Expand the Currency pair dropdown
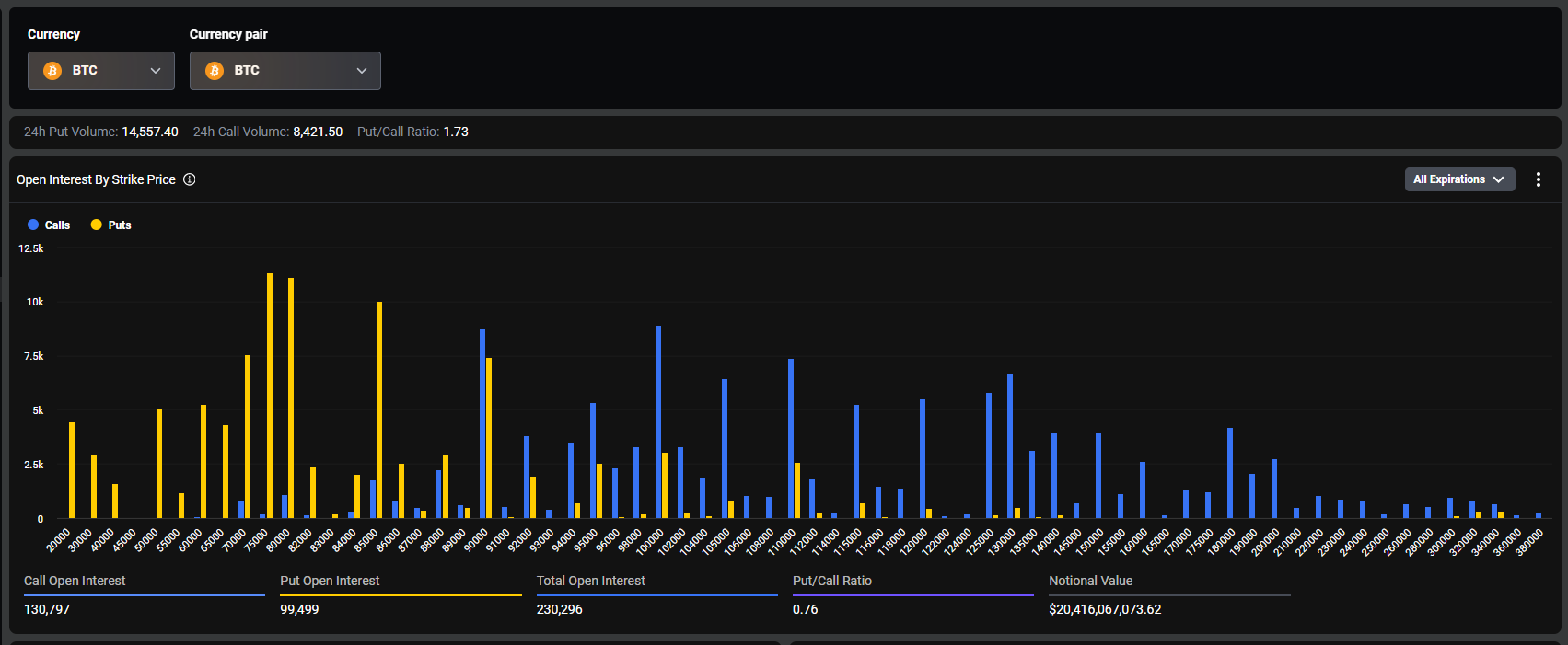 click(285, 71)
